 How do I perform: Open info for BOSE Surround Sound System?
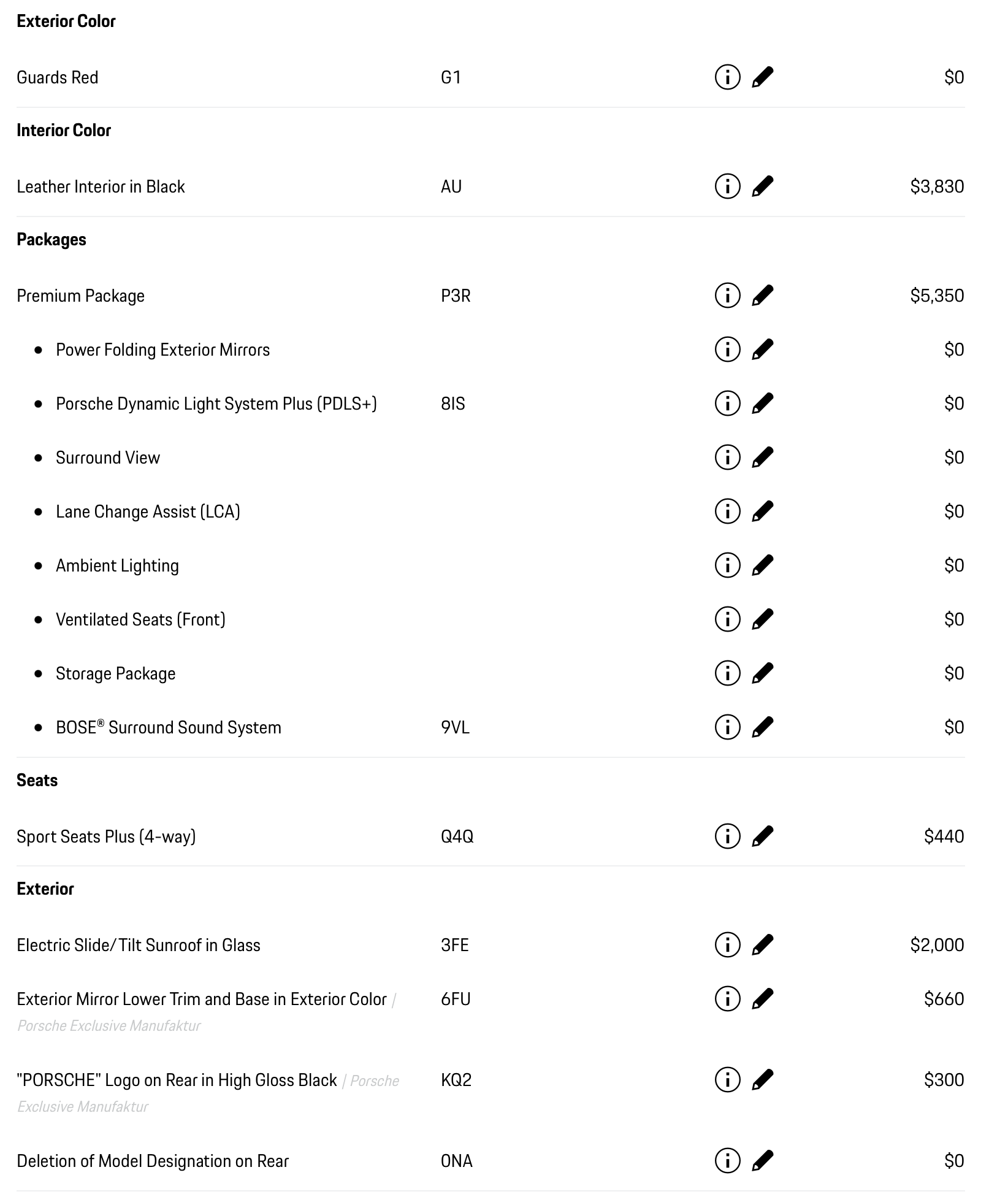[727, 727]
